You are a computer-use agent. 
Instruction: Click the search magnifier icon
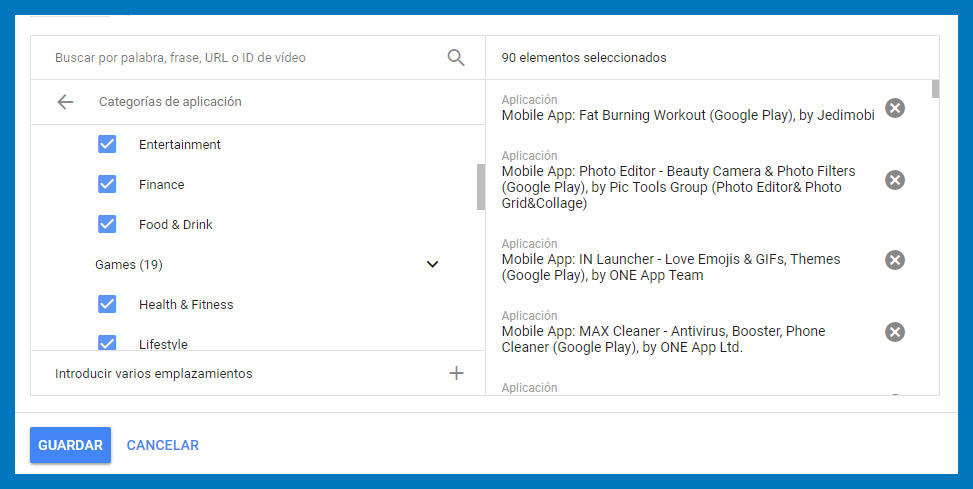[455, 58]
